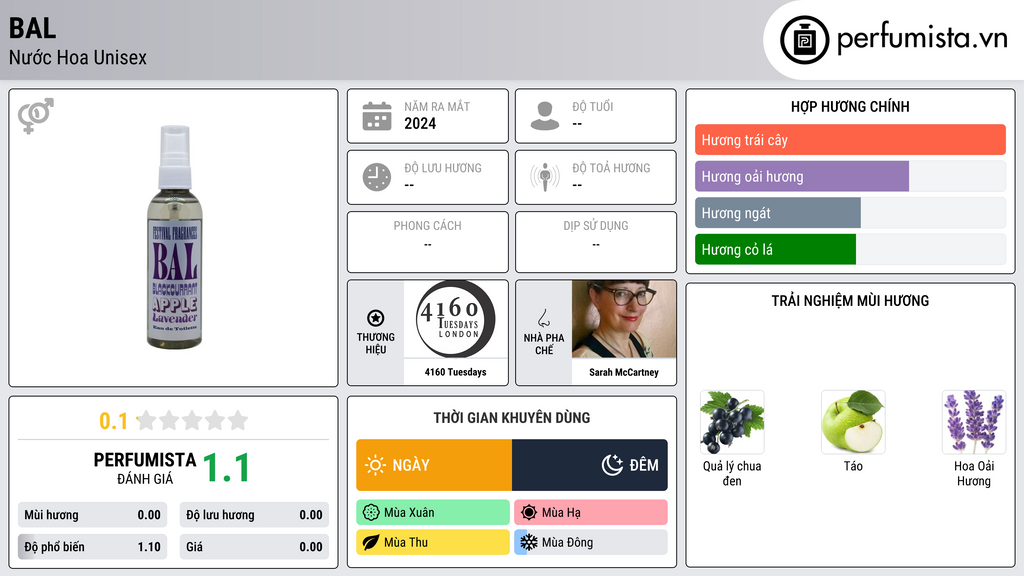The image size is (1024, 576).
Task: Click the Mùi hương score row
Action: pyautogui.click(x=92, y=515)
